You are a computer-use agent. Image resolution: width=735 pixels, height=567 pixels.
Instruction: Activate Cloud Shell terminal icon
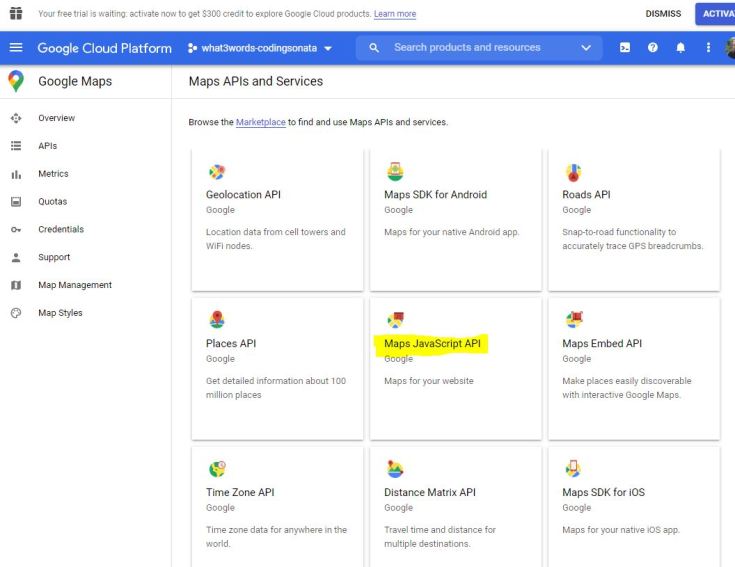[625, 47]
